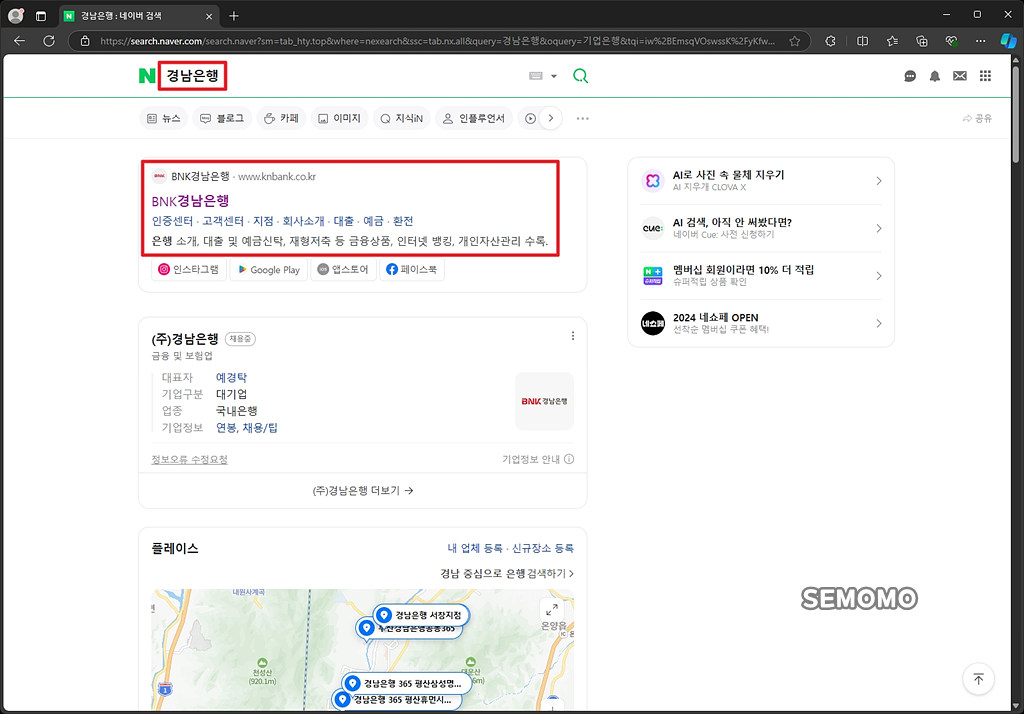Click the 공유 share button

coord(977,118)
